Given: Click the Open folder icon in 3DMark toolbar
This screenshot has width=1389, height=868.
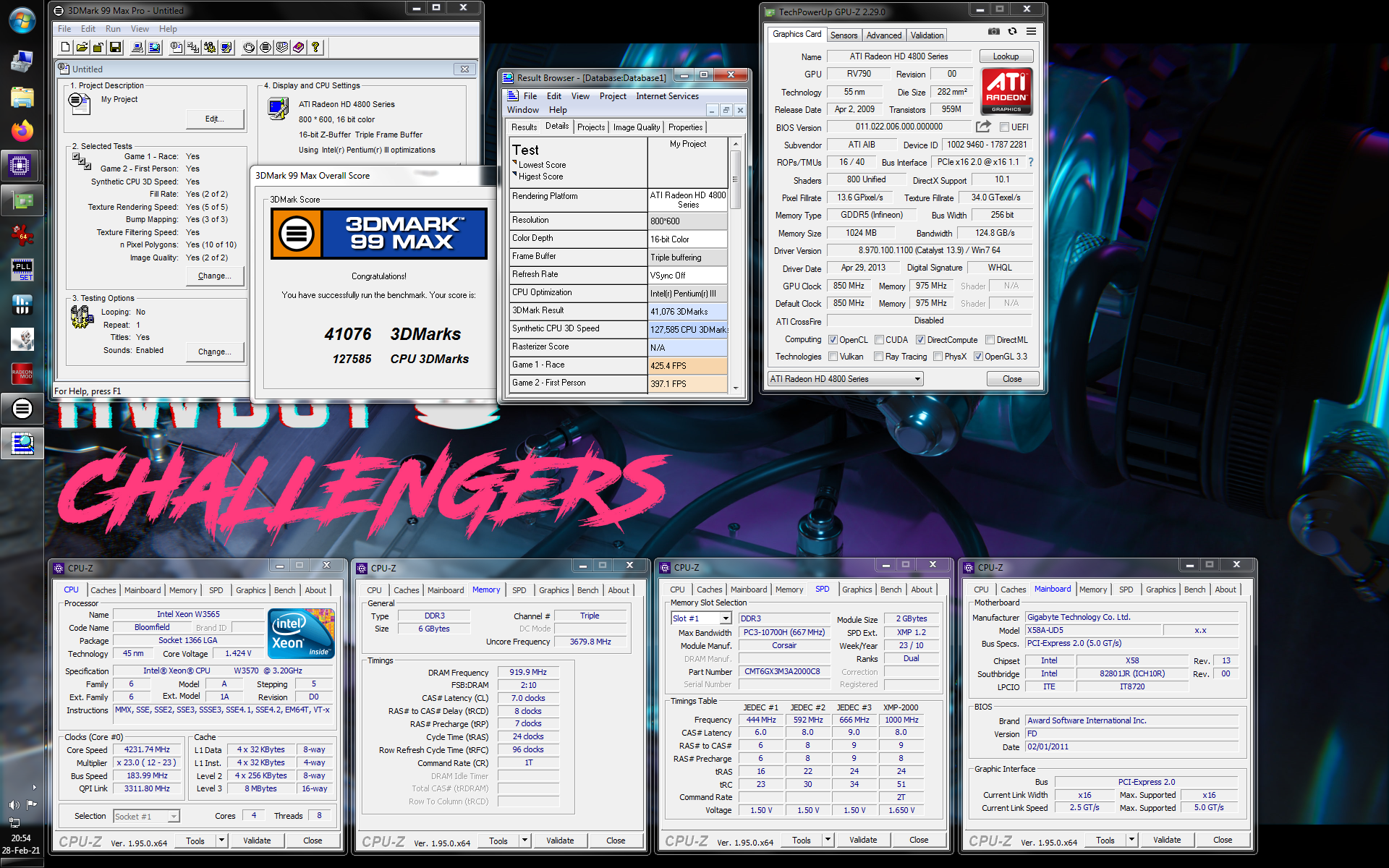Looking at the screenshot, I should point(82,48).
